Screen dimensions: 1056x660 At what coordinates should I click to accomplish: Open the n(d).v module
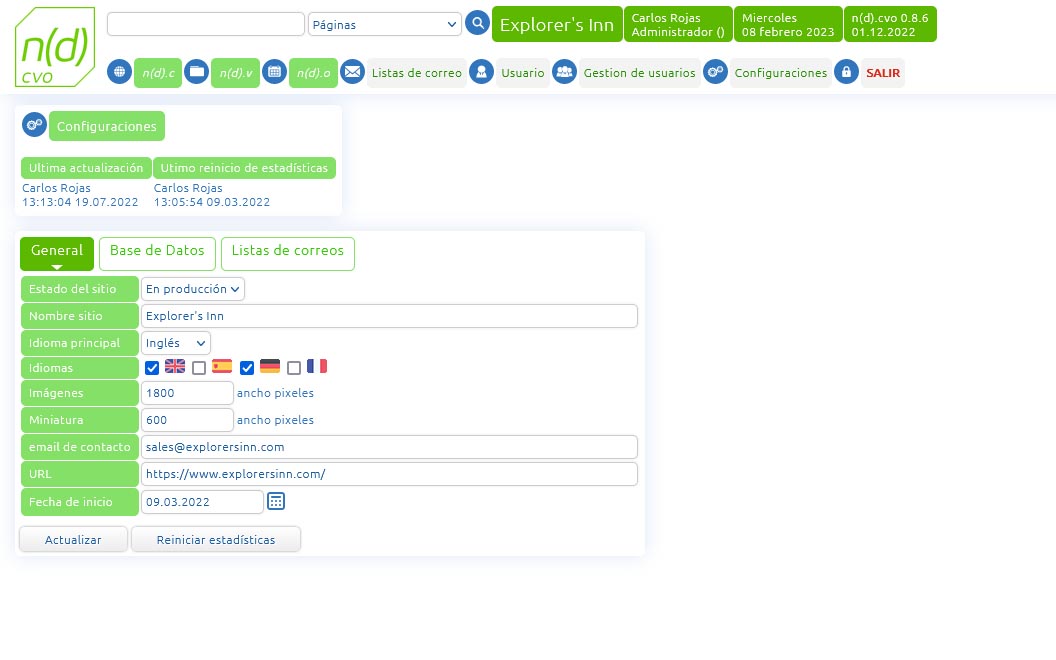tap(236, 73)
